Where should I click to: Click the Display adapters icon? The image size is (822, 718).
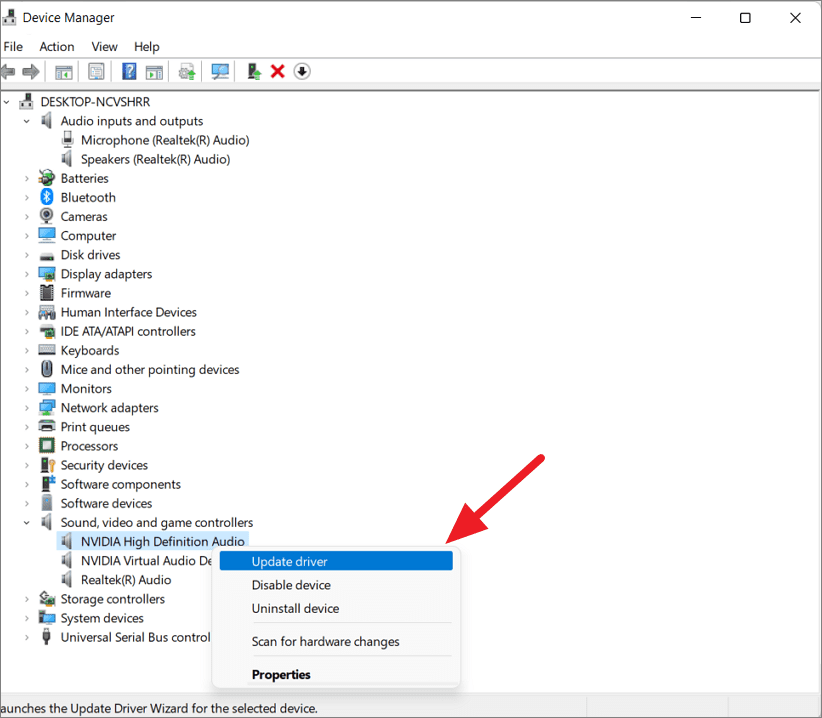[47, 274]
